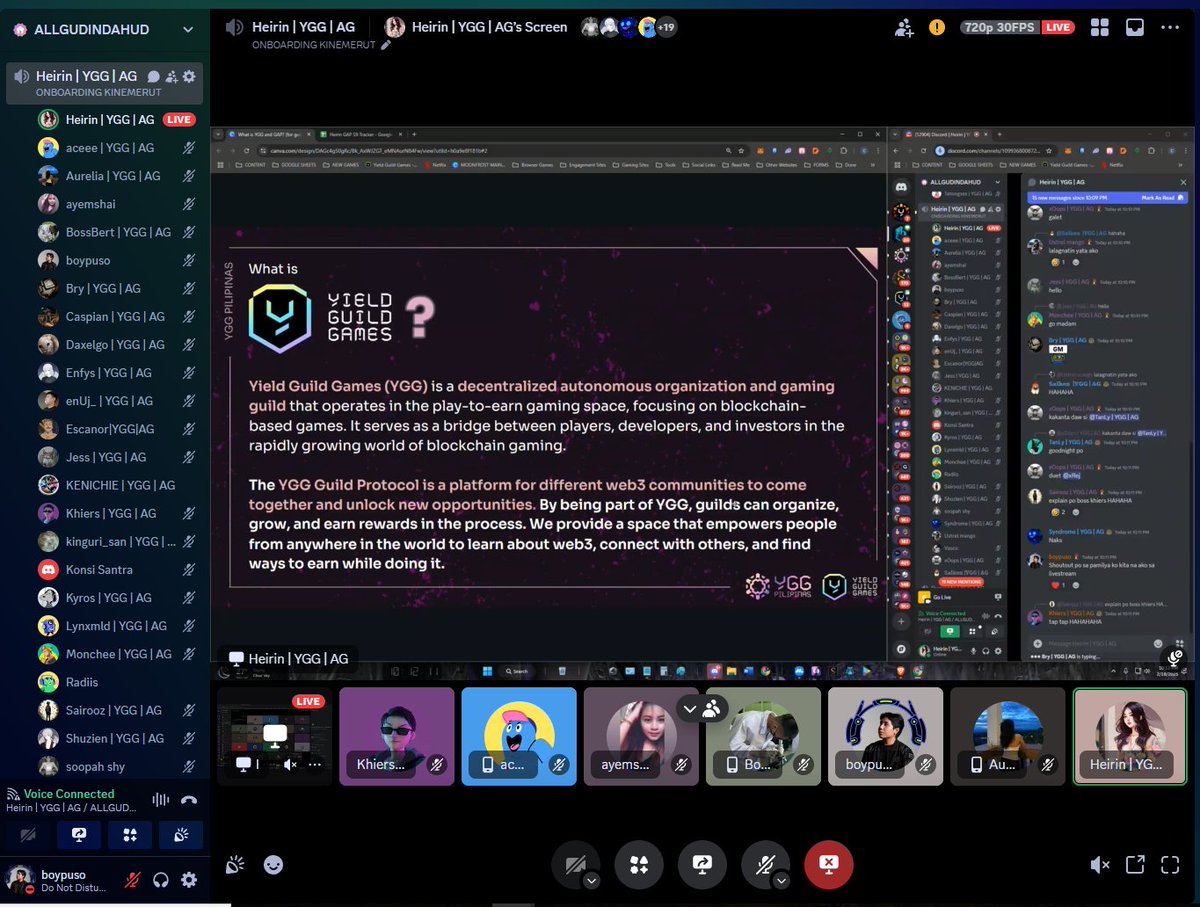This screenshot has width=1200, height=907.
Task: Toggle volume mute speaker icon at bottom right
Action: [x=1100, y=865]
